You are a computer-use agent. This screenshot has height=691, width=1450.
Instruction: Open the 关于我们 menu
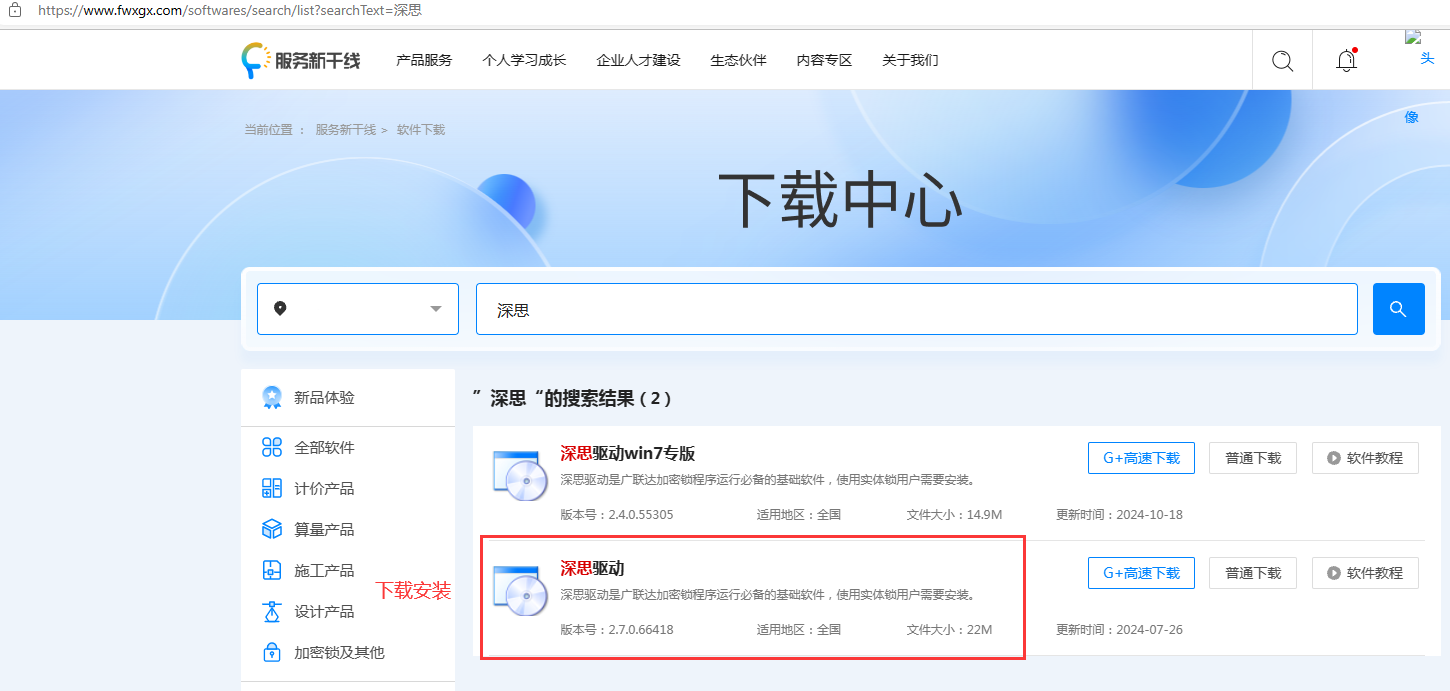910,60
